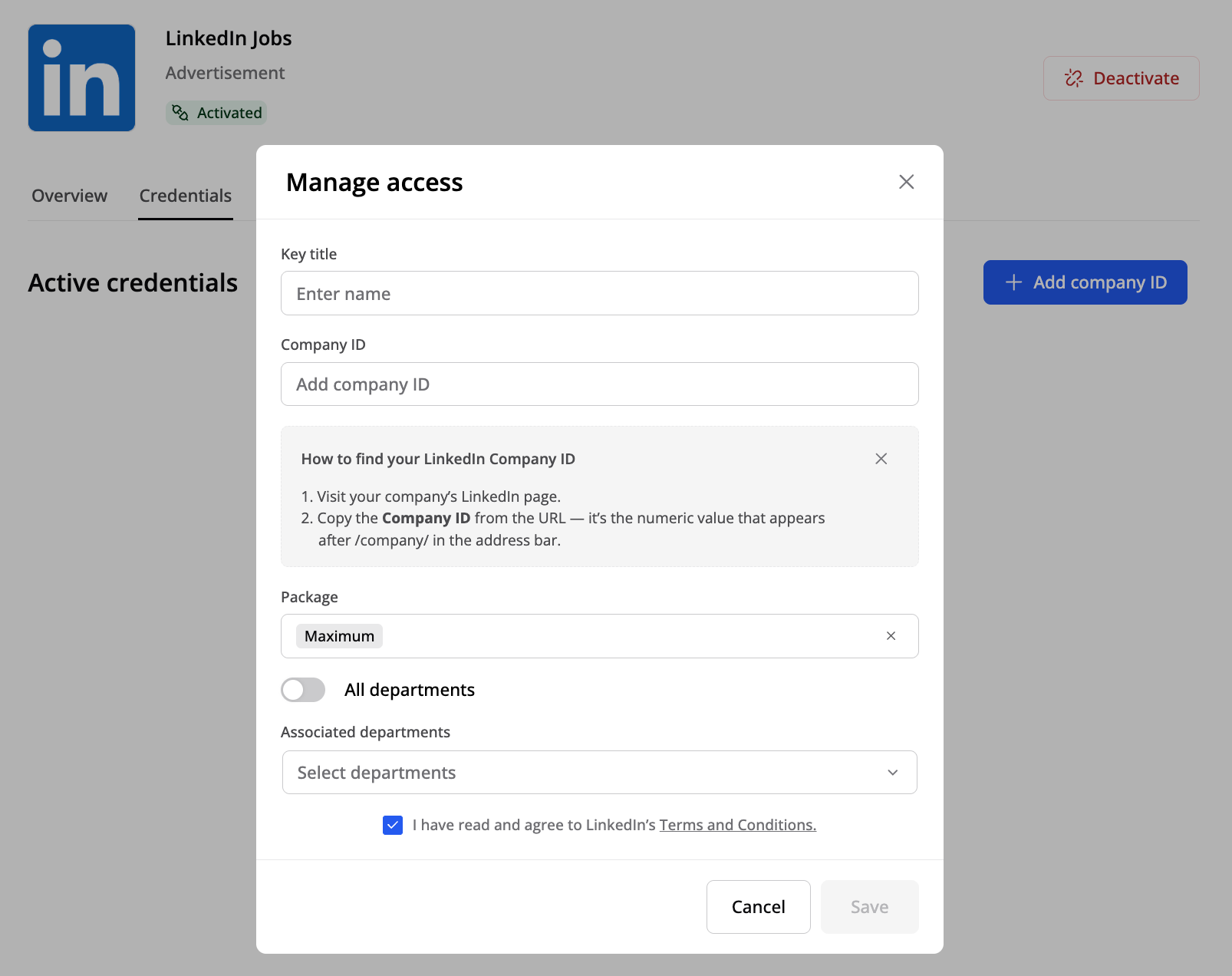The image size is (1232, 976).
Task: Click the Activated status badge
Action: point(216,113)
